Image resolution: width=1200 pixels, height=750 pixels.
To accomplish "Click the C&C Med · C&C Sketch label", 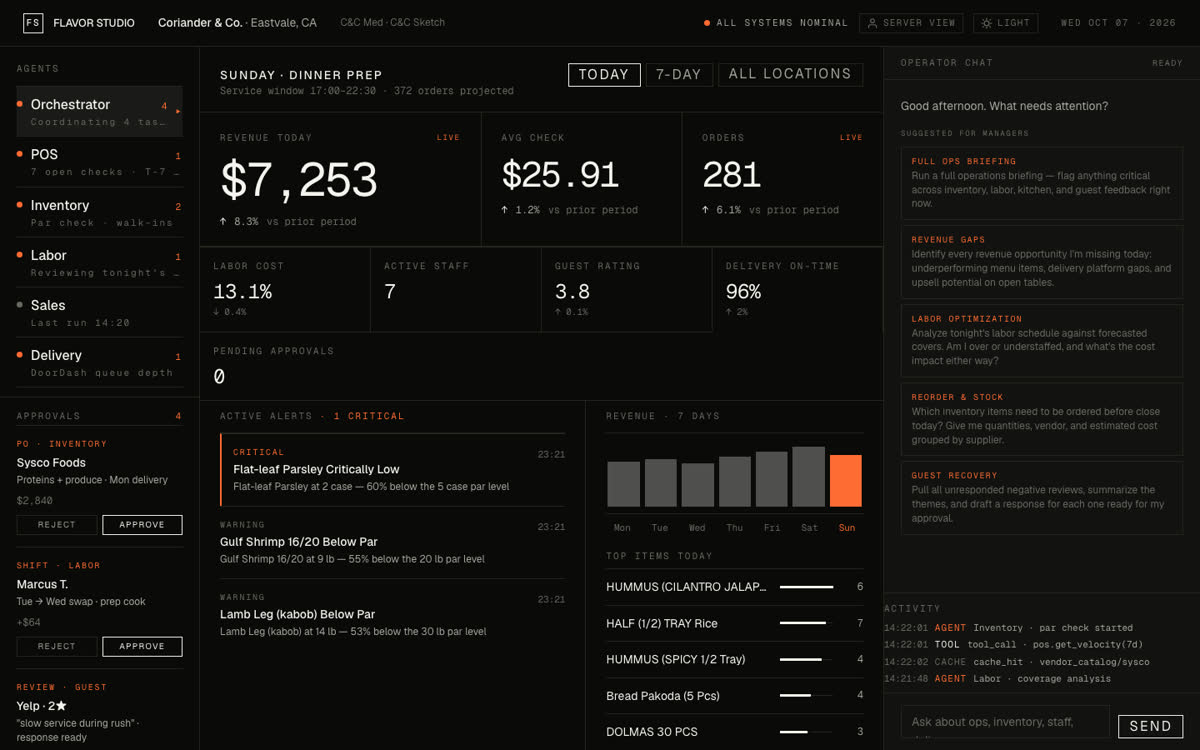I will tap(392, 23).
